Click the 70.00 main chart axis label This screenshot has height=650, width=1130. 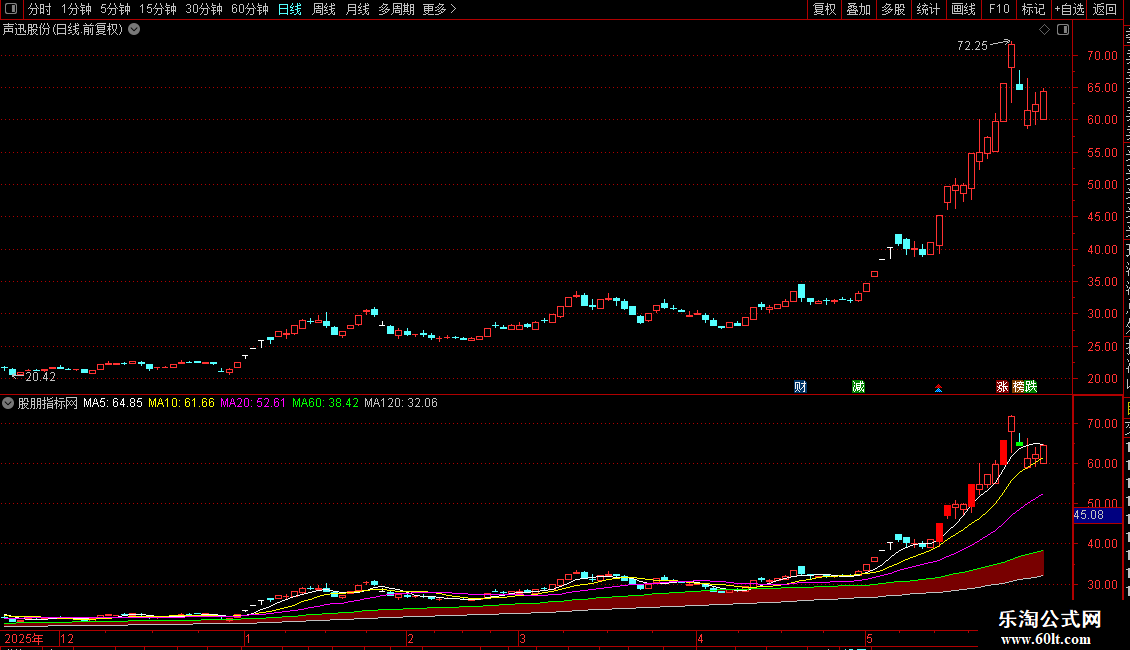pos(1103,55)
